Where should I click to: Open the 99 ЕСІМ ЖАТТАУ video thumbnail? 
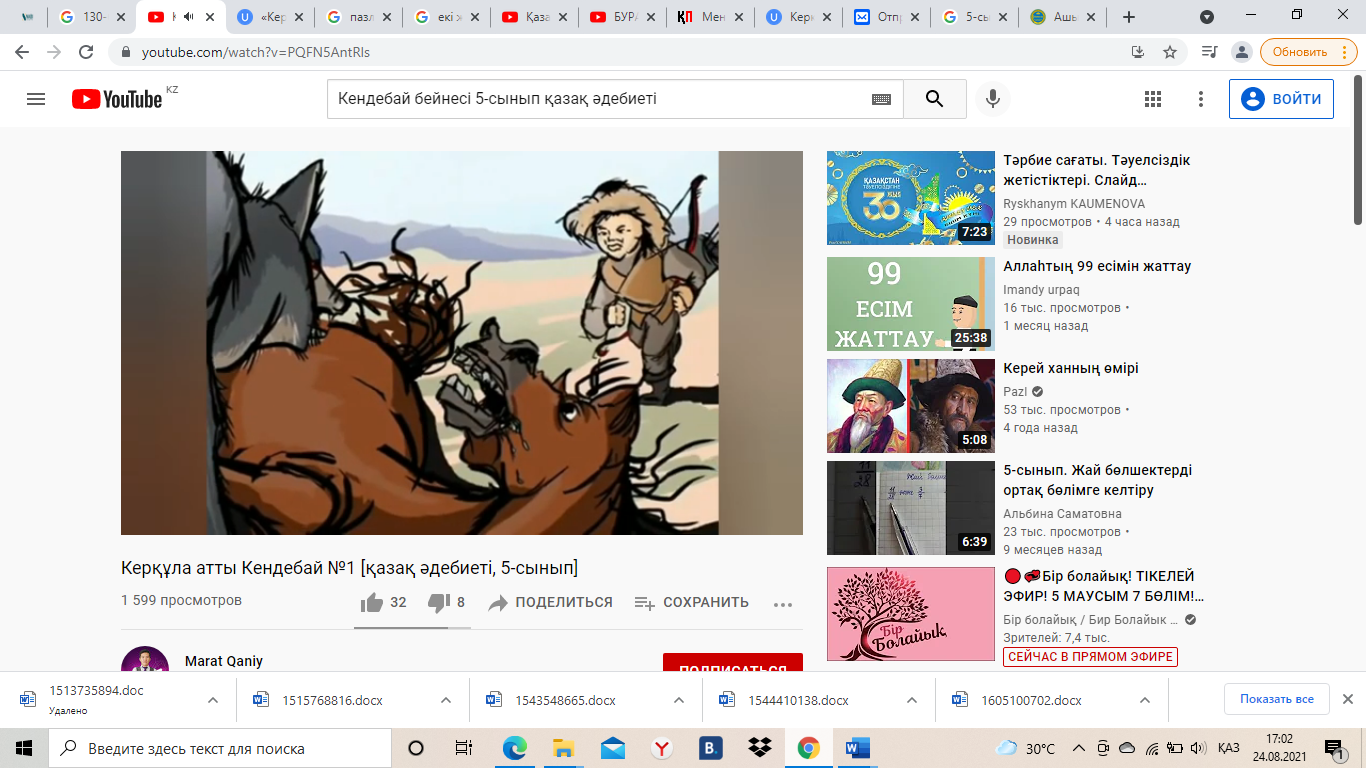click(x=911, y=304)
